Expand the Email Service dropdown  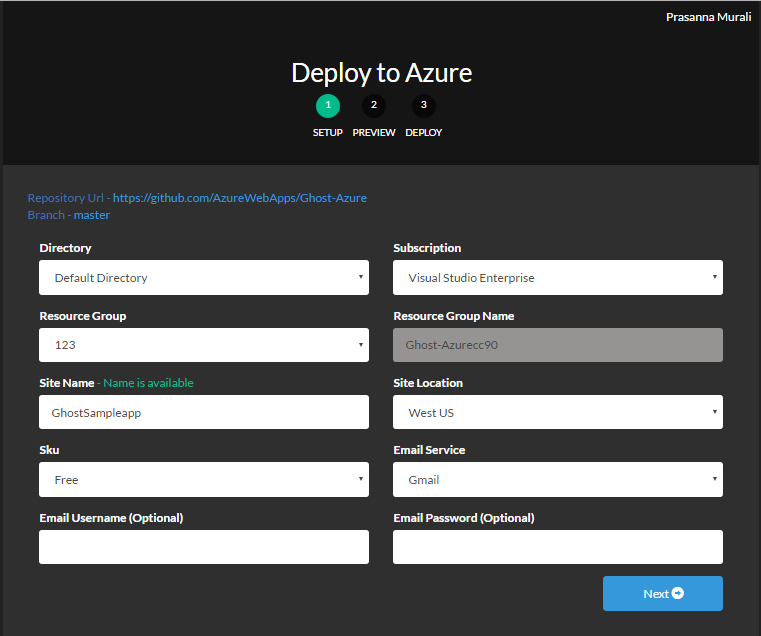pyautogui.click(x=557, y=480)
